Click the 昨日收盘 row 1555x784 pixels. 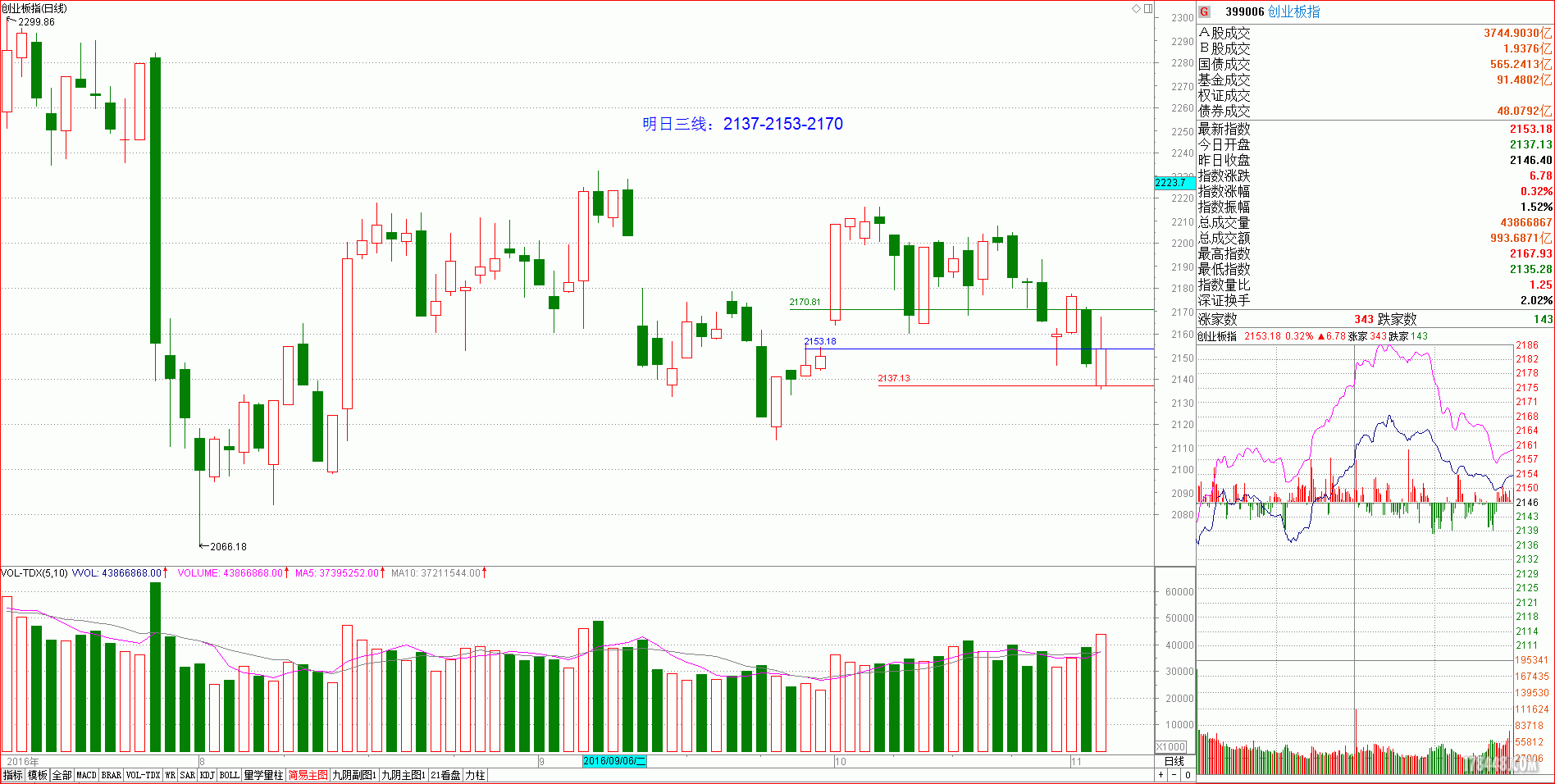pyautogui.click(x=1375, y=160)
